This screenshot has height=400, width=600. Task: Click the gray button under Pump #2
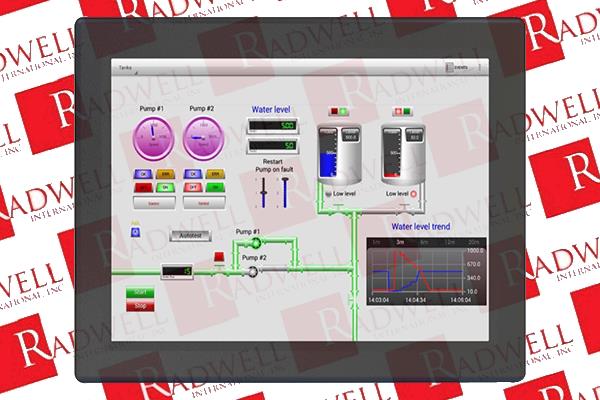(204, 203)
